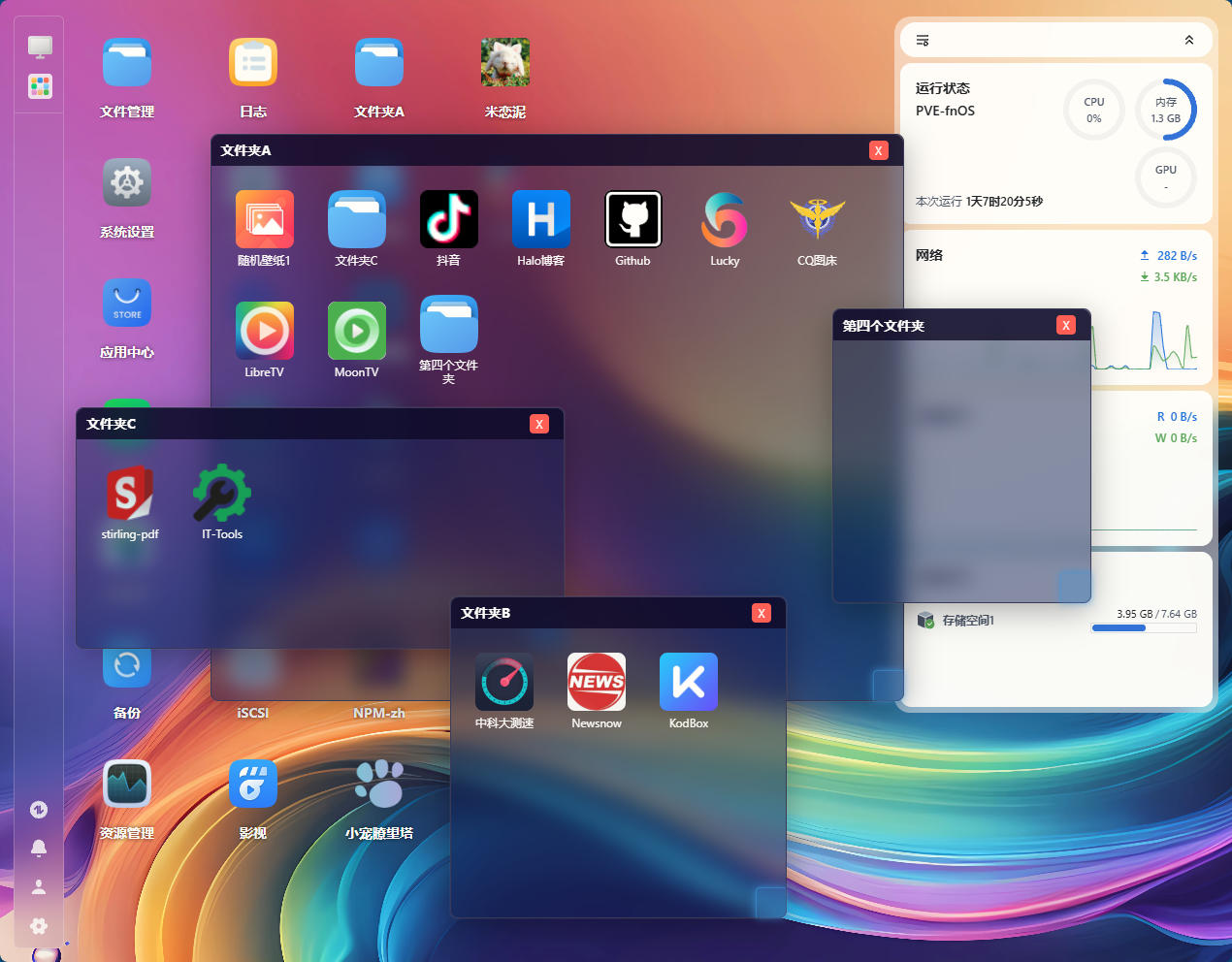Click the 存储空间1 usage bar
The height and width of the screenshot is (962, 1232).
coord(1144,628)
